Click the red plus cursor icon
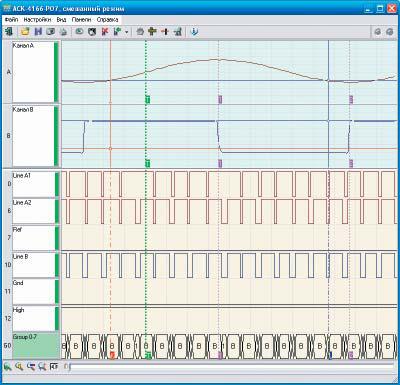The image size is (400, 385). coord(165,32)
